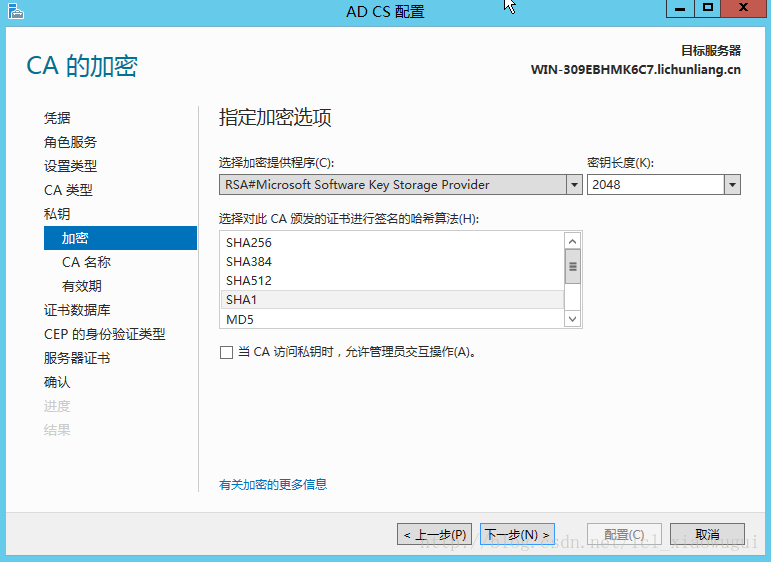Go to 服务器证书 step in sidebar
Image resolution: width=771 pixels, height=562 pixels.
pos(77,358)
